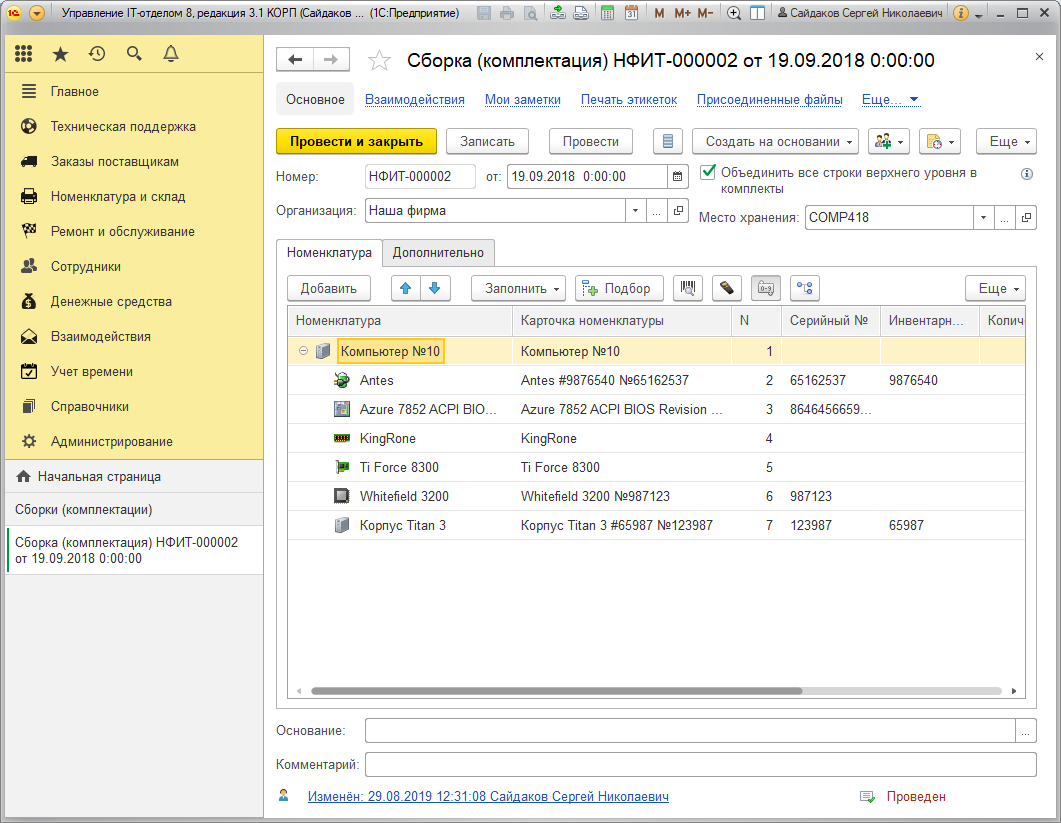This screenshot has height=823, width=1061.
Task: Click the table horizontal scrollbar
Action: tap(556, 691)
